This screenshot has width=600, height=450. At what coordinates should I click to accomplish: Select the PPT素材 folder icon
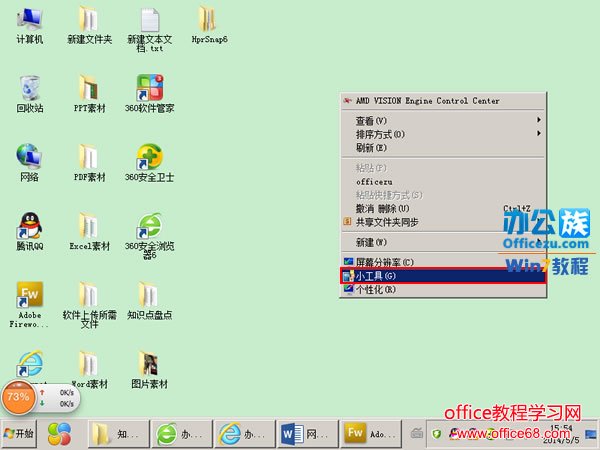point(89,94)
